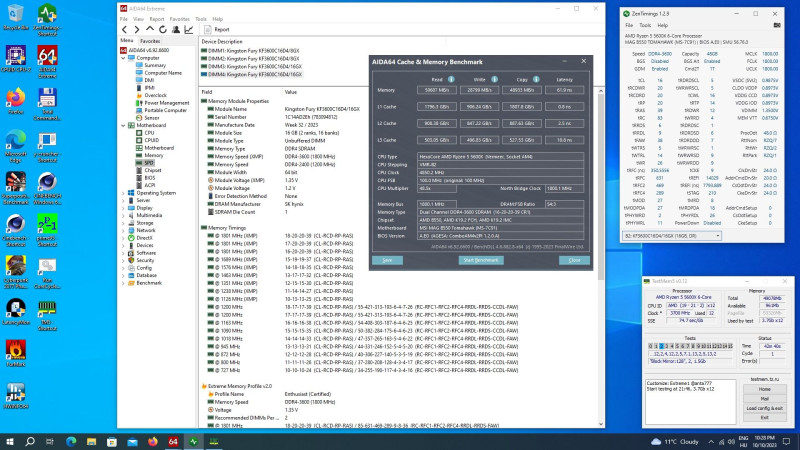Image resolution: width=800 pixels, height=450 pixels.
Task: Open AIDA64 Tools menu
Action: 201,19
